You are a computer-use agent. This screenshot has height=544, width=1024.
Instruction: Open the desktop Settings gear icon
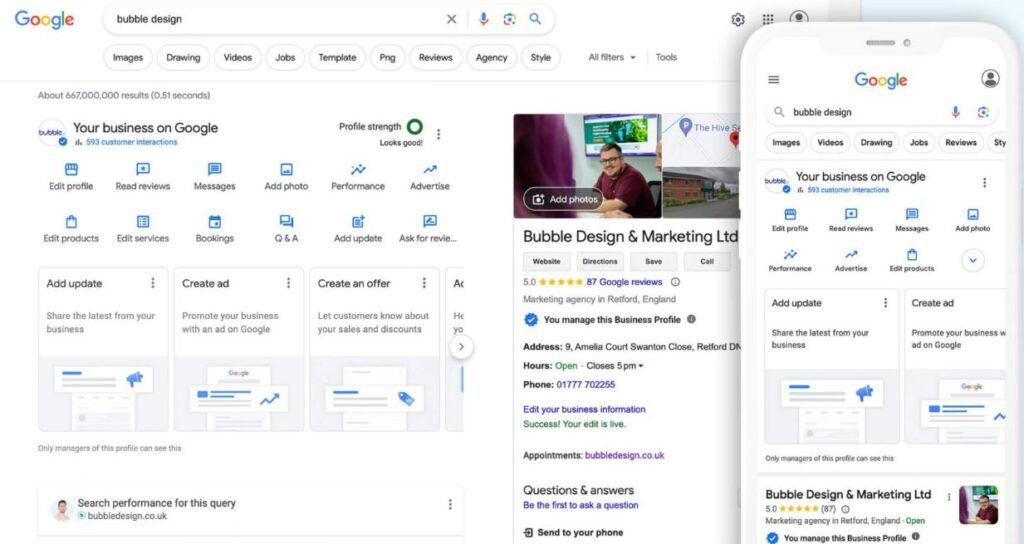click(x=738, y=19)
